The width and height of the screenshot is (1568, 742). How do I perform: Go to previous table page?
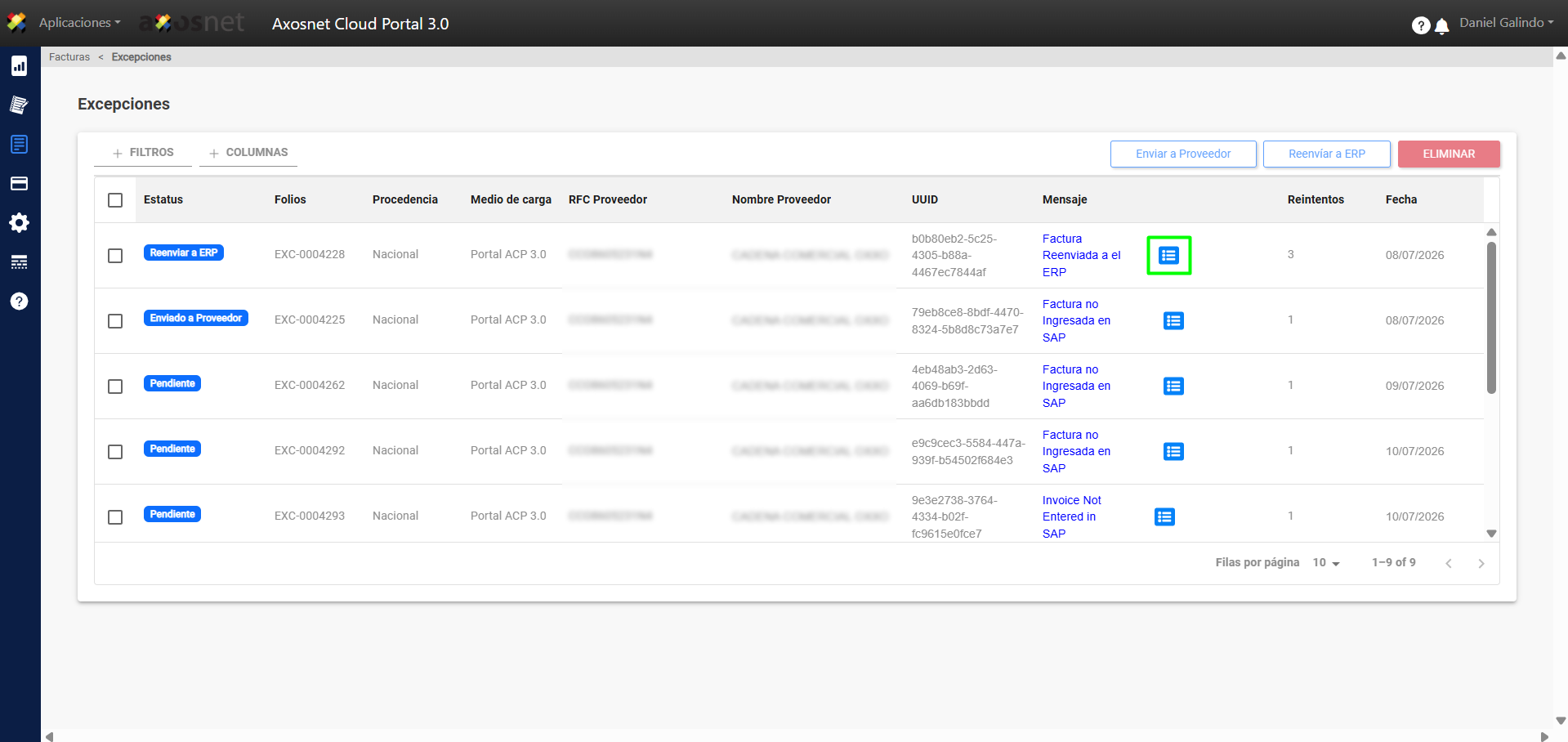click(x=1449, y=564)
